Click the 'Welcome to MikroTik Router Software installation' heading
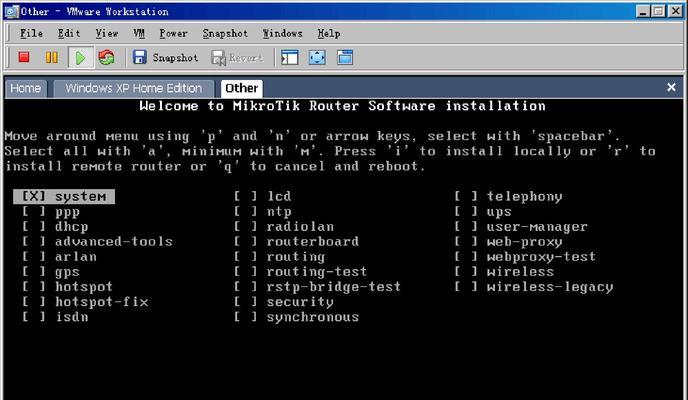The width and height of the screenshot is (688, 400). click(343, 106)
